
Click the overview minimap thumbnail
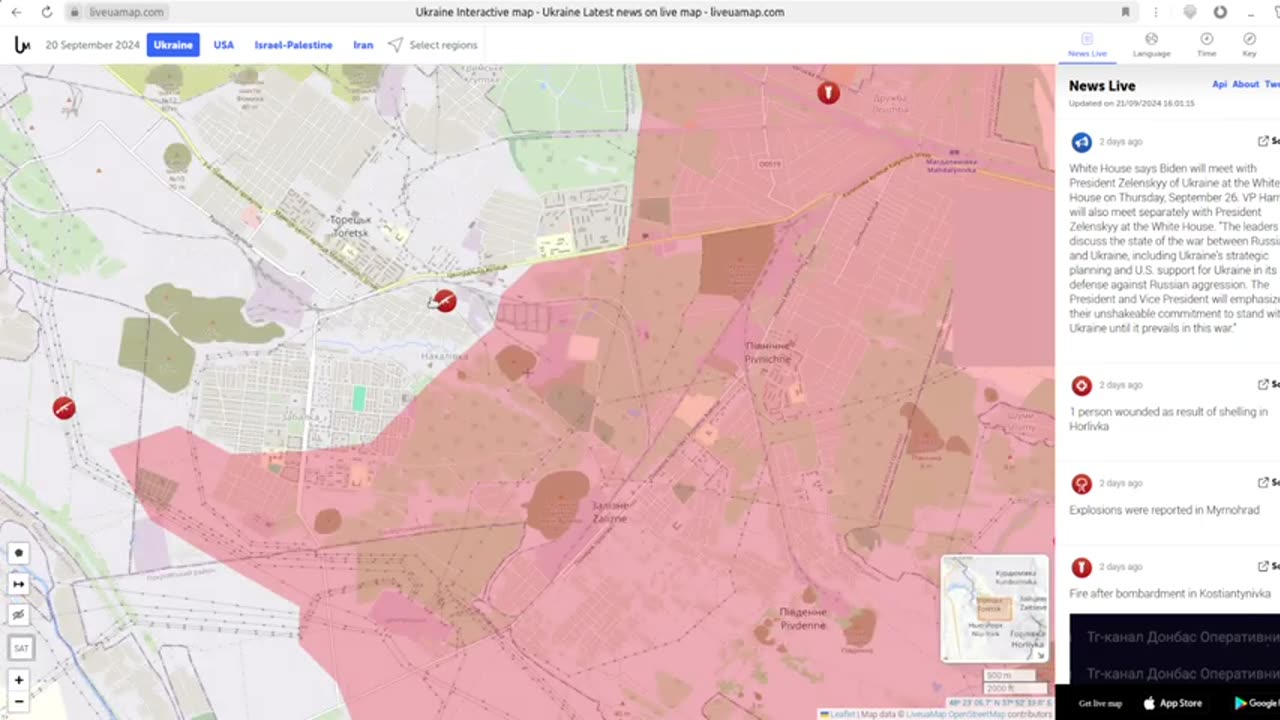tap(994, 608)
